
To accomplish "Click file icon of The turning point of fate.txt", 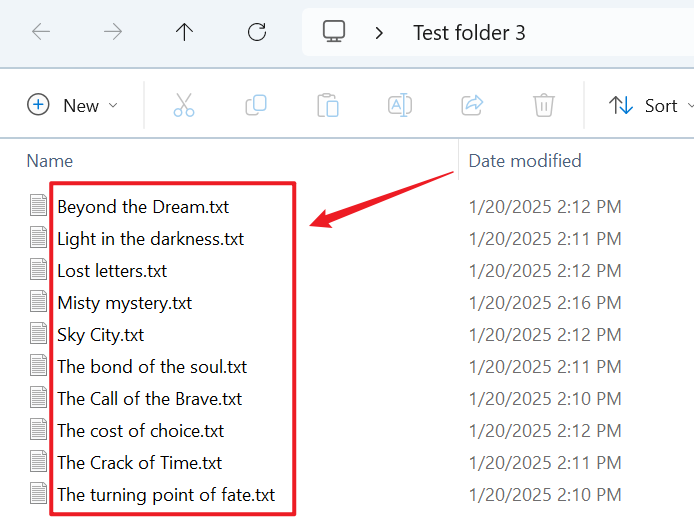I will (x=39, y=493).
